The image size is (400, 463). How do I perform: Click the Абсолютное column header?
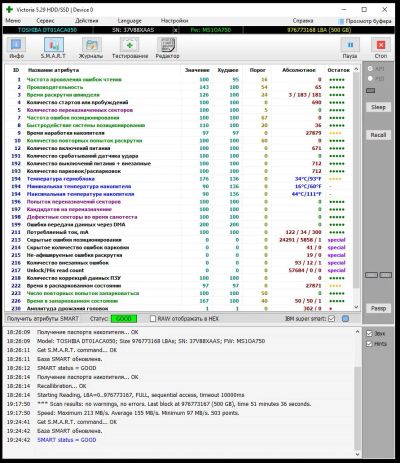(x=299, y=70)
